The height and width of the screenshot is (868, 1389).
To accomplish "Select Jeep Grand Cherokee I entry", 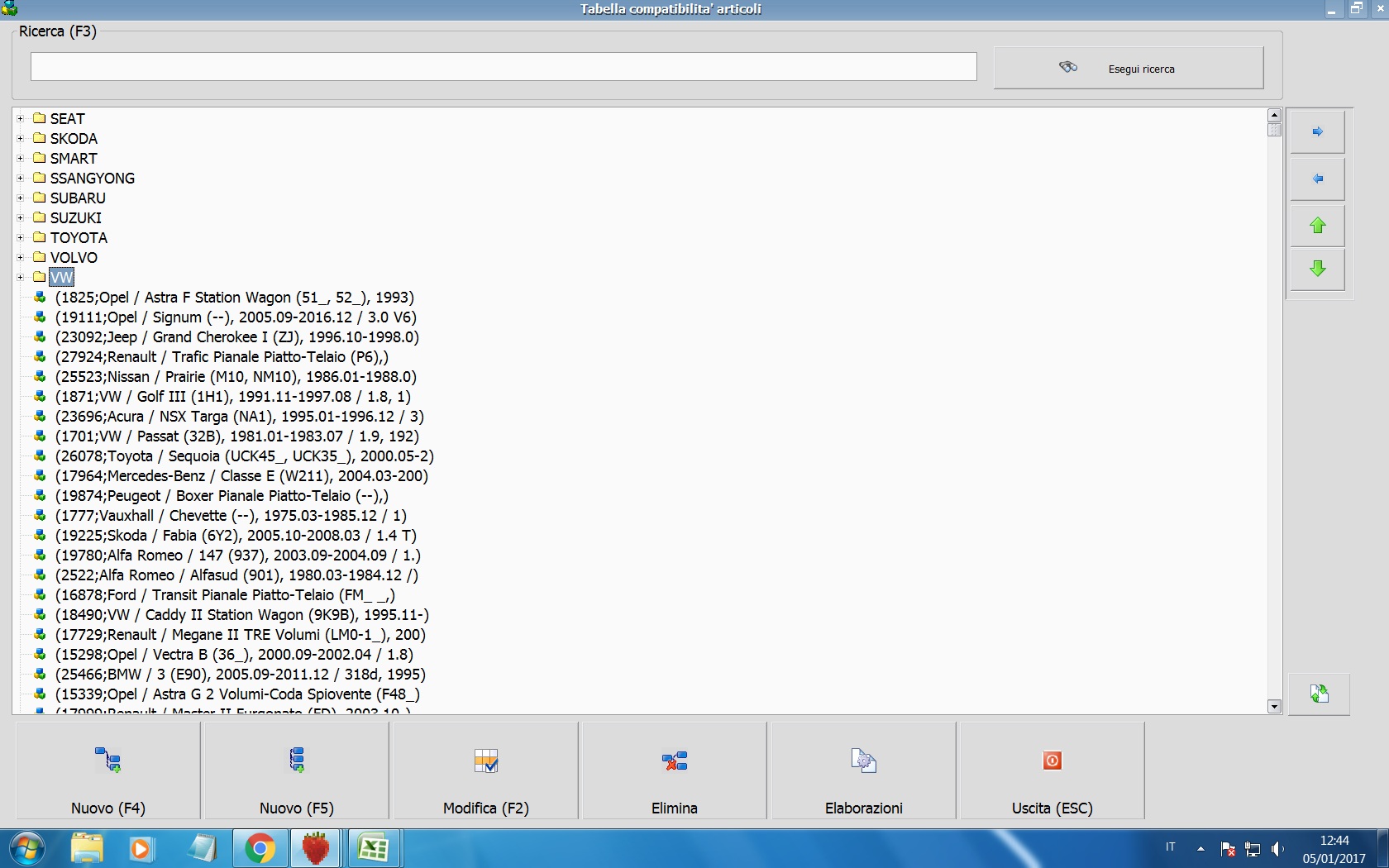I will [x=237, y=337].
